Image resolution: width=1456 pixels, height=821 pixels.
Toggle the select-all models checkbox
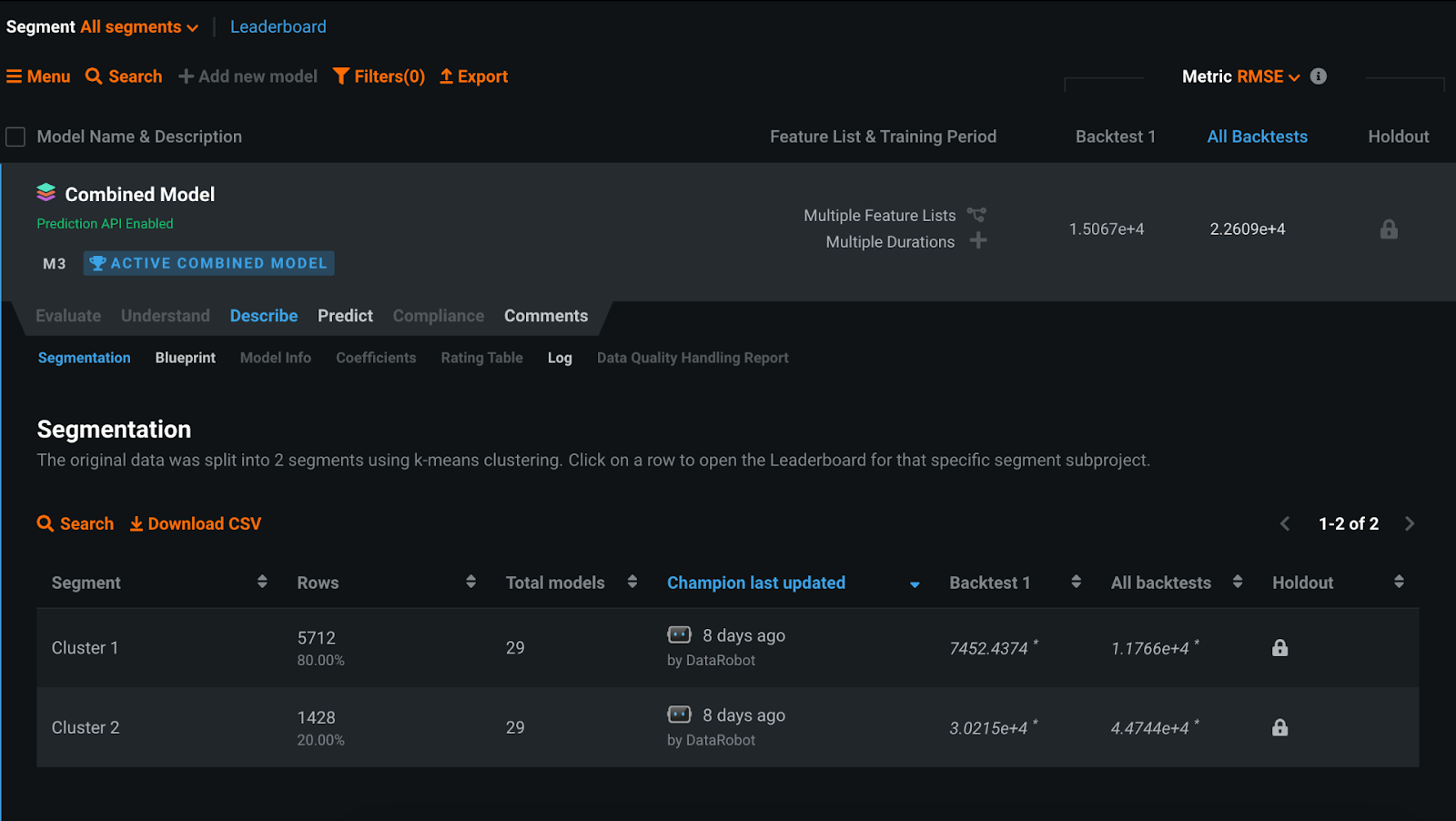coord(15,137)
